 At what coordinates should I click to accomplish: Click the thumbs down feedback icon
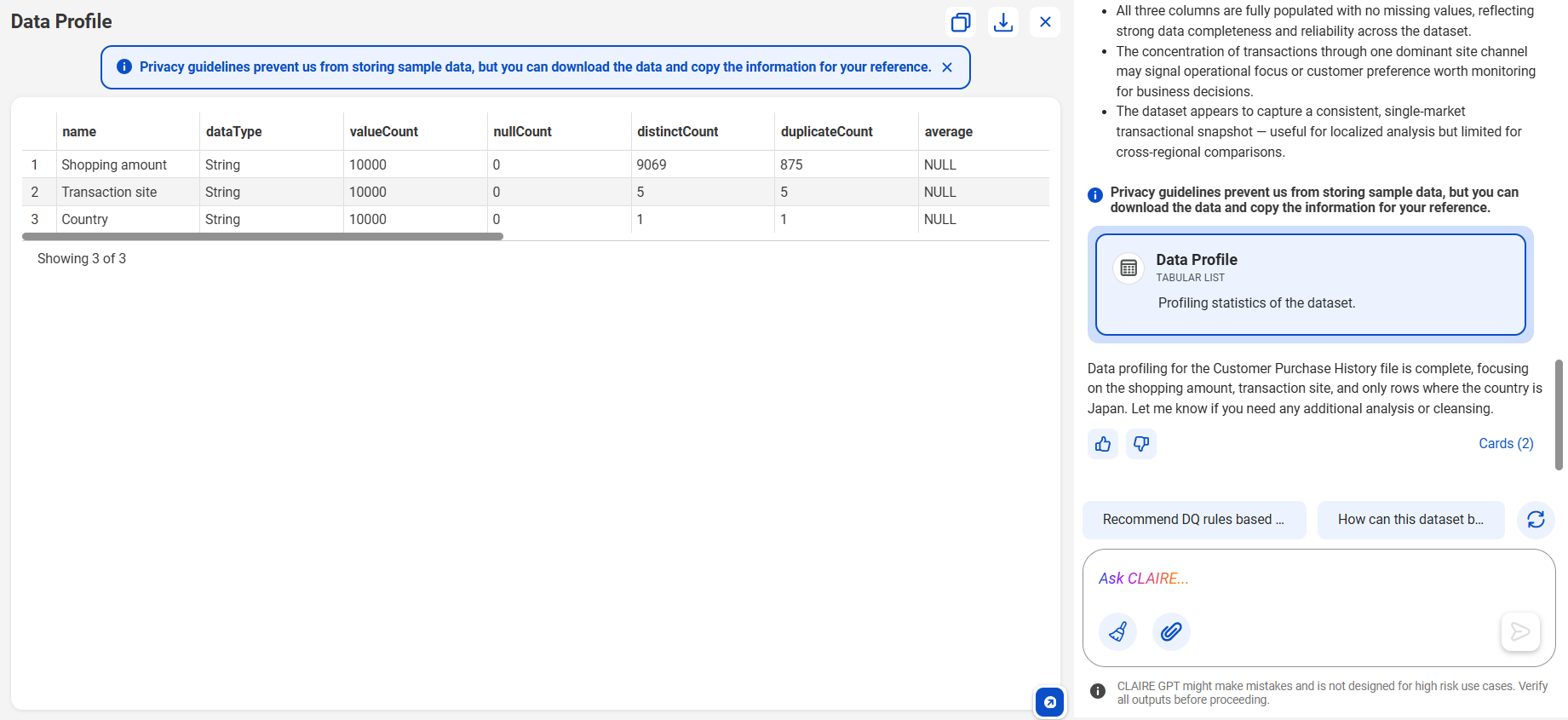coord(1141,444)
